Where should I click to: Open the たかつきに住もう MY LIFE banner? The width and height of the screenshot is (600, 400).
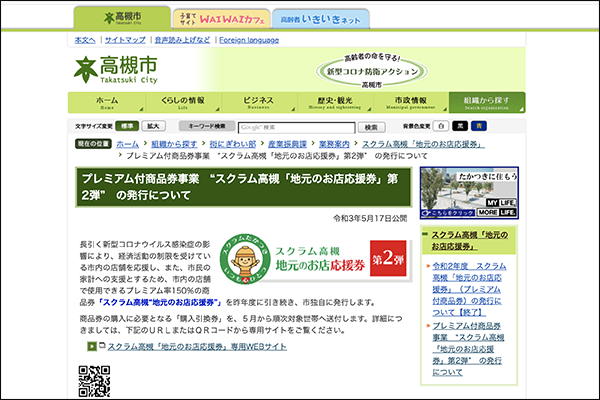[469, 193]
